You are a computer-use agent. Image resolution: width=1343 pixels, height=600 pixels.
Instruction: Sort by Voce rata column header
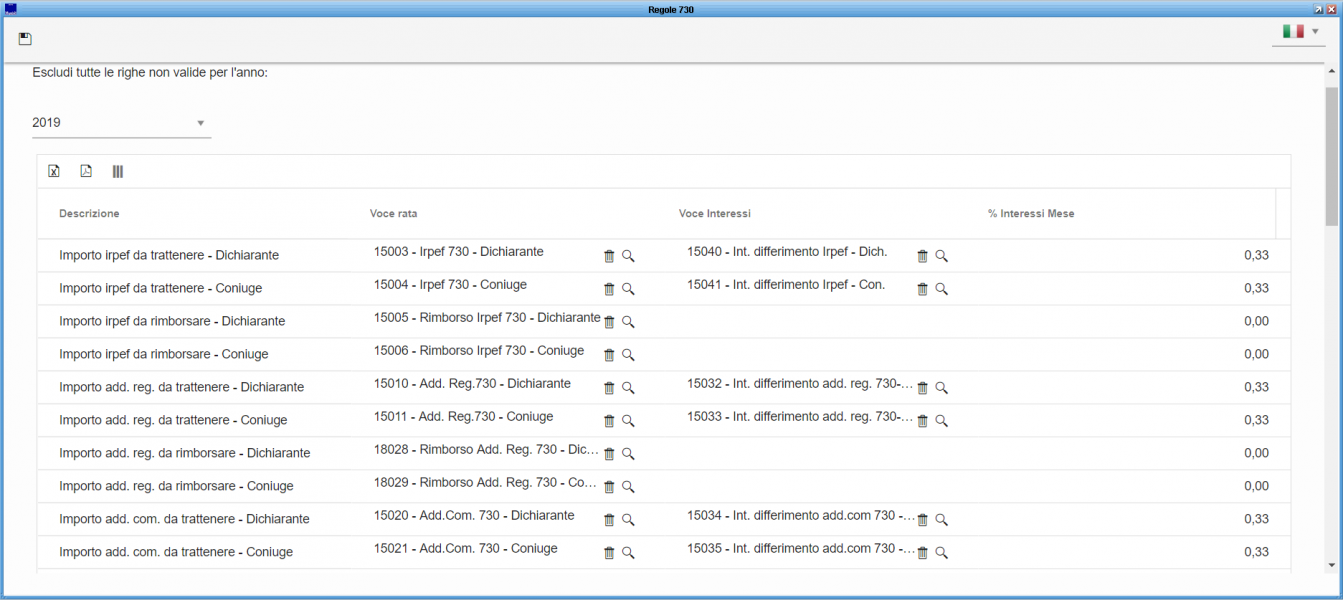[x=393, y=214]
